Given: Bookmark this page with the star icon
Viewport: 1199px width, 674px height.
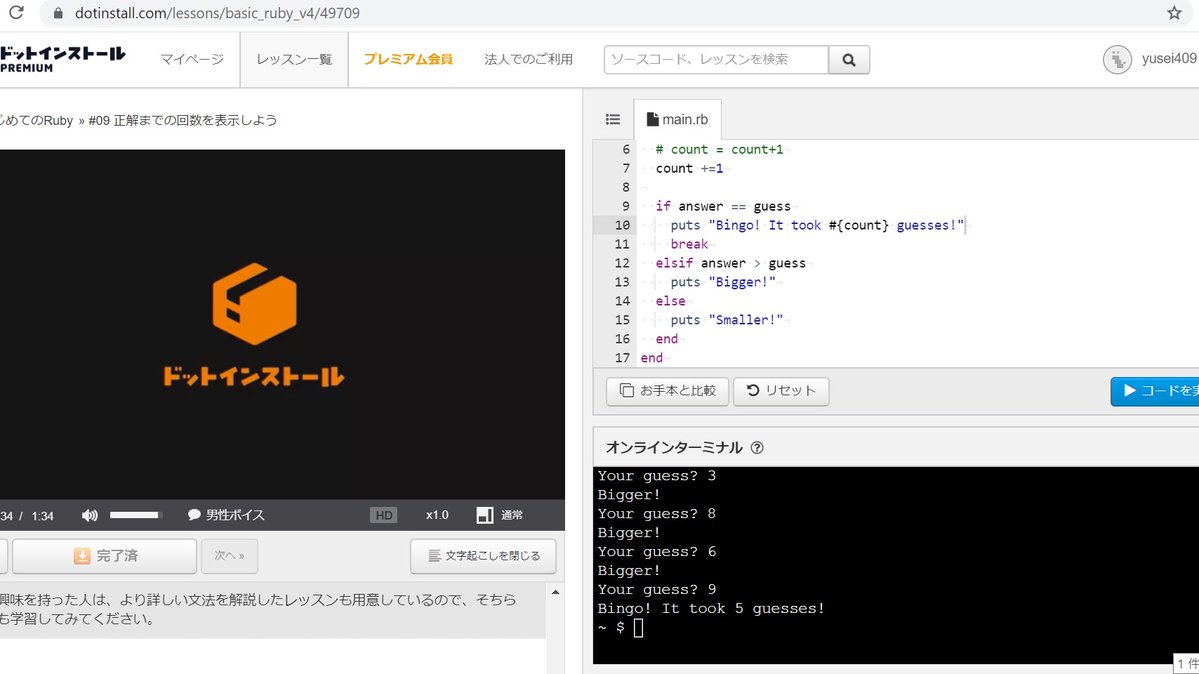Looking at the screenshot, I should (1175, 12).
